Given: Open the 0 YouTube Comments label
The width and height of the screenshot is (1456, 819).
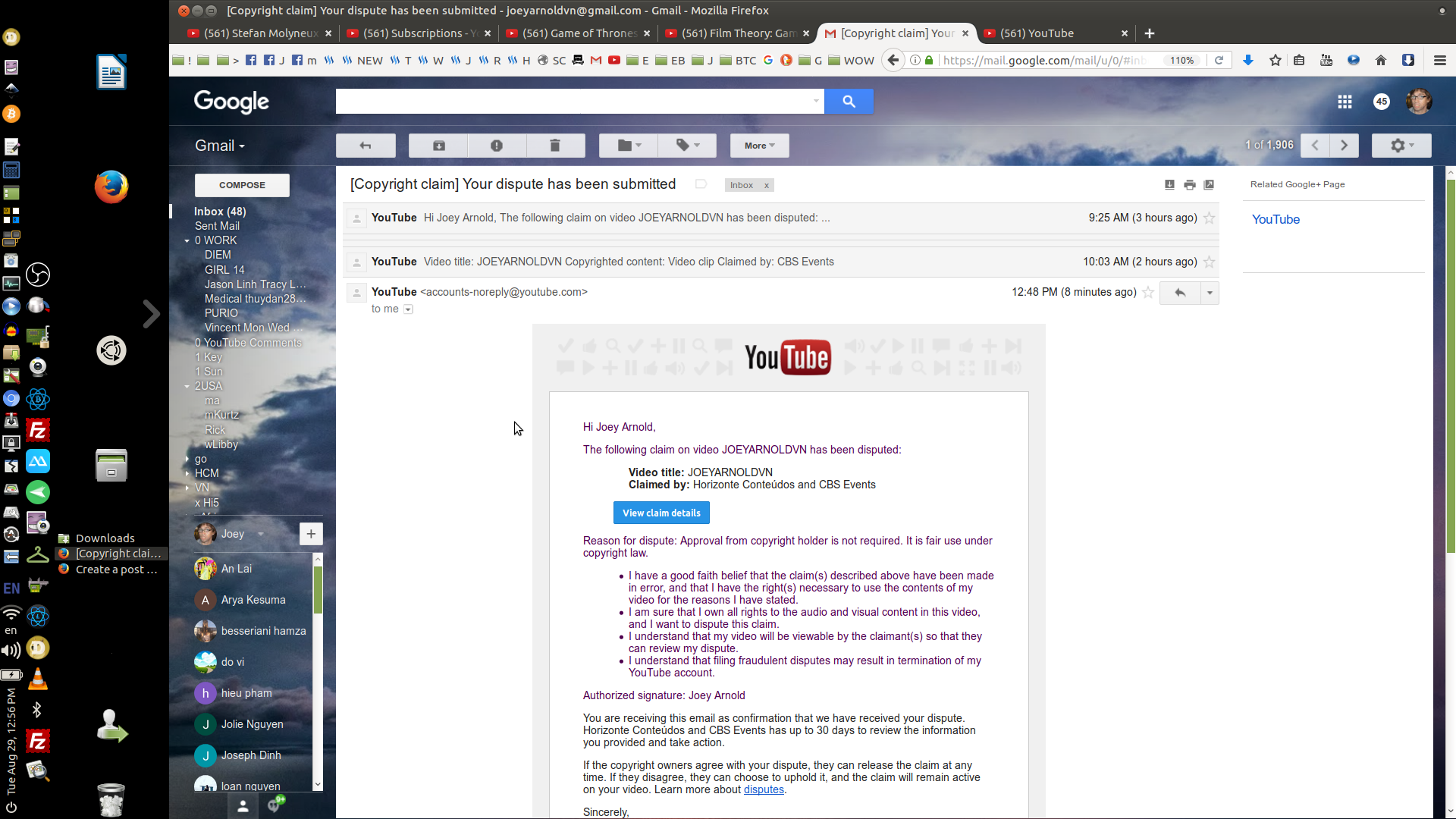Looking at the screenshot, I should (248, 343).
